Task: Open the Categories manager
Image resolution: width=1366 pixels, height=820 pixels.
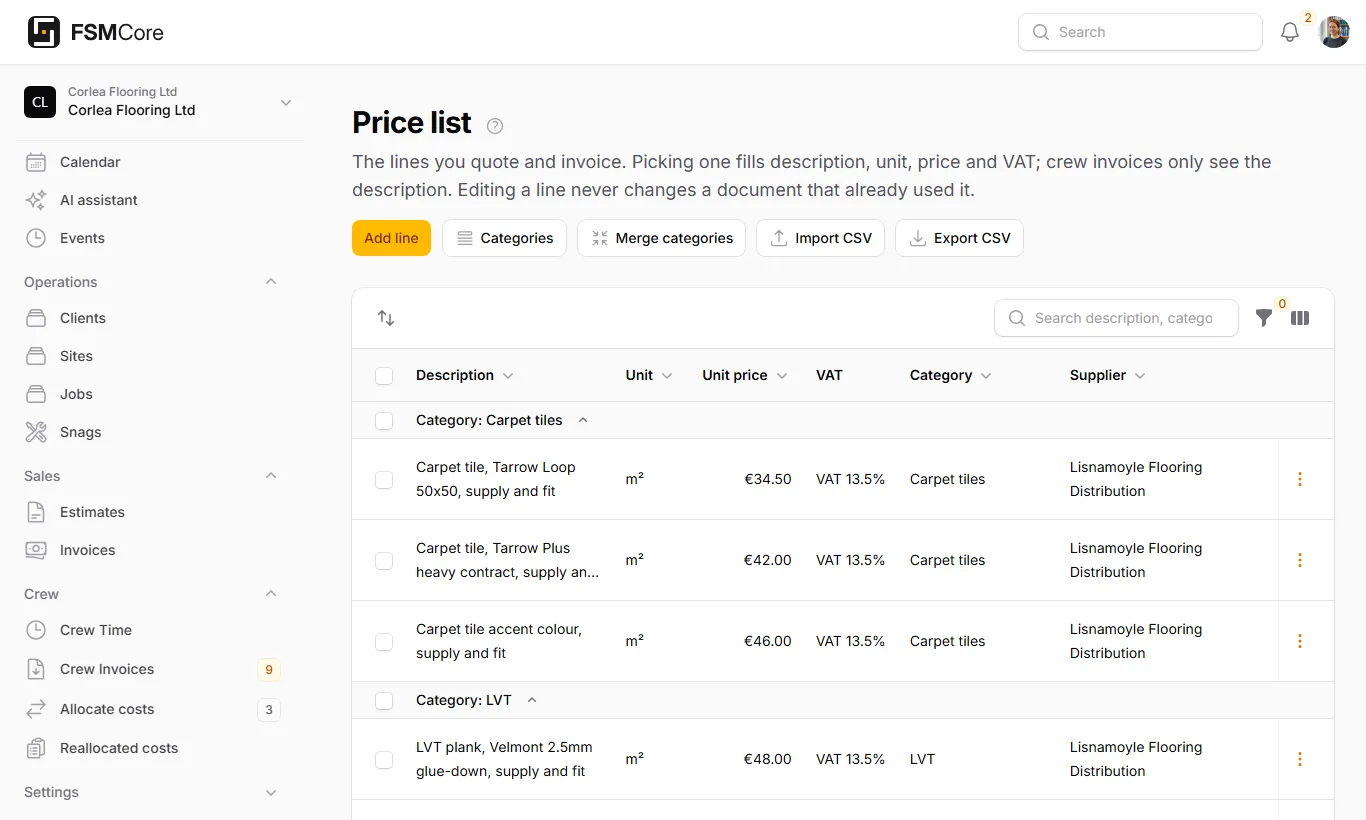Action: (x=504, y=238)
